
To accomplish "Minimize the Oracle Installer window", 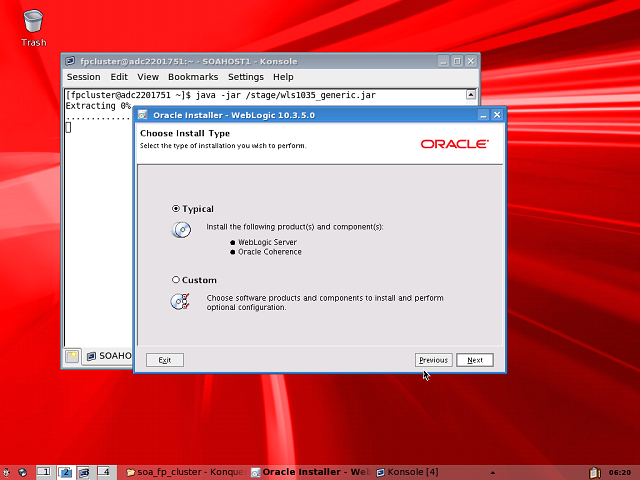I will (483, 115).
